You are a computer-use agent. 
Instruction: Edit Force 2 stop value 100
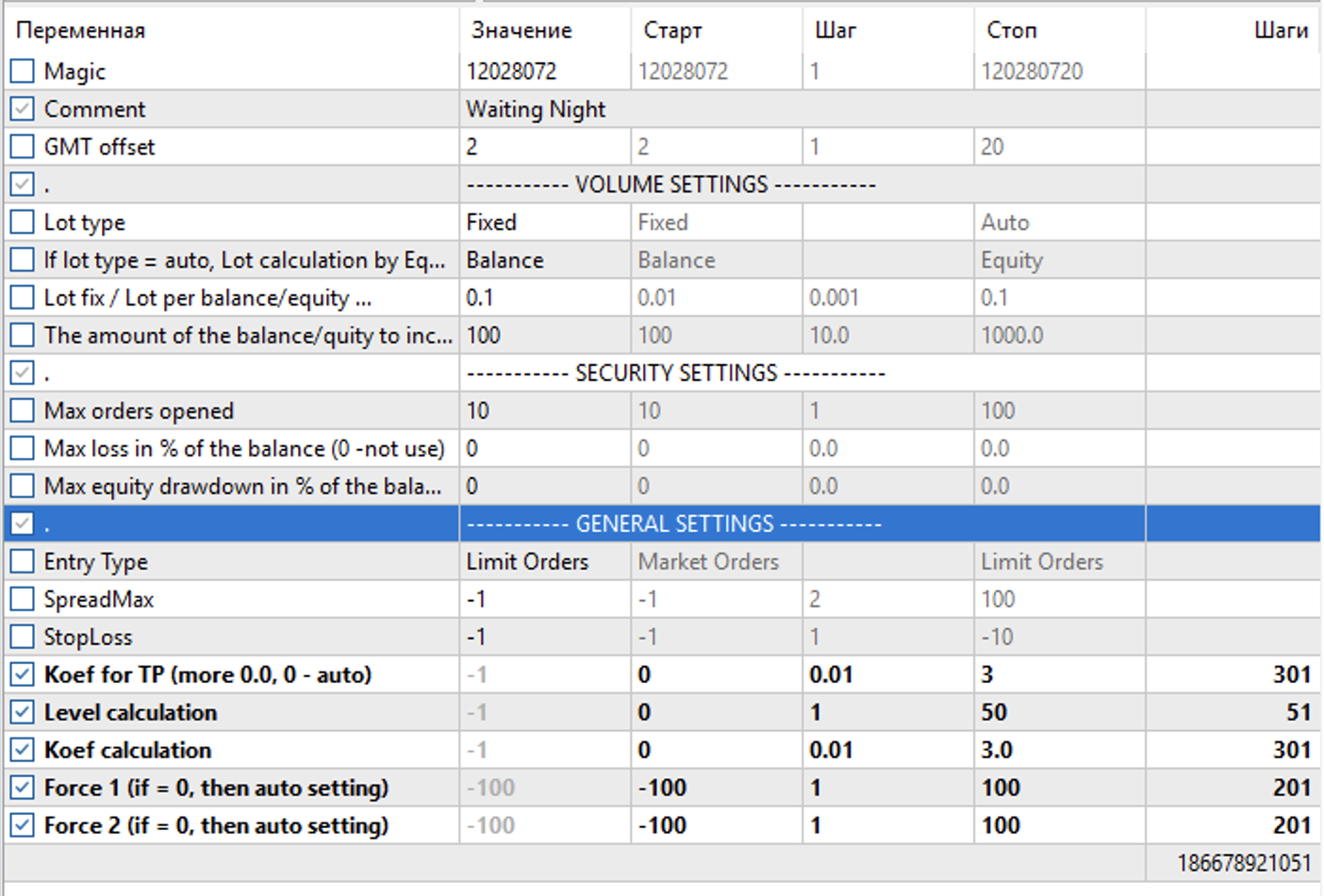coord(1060,825)
